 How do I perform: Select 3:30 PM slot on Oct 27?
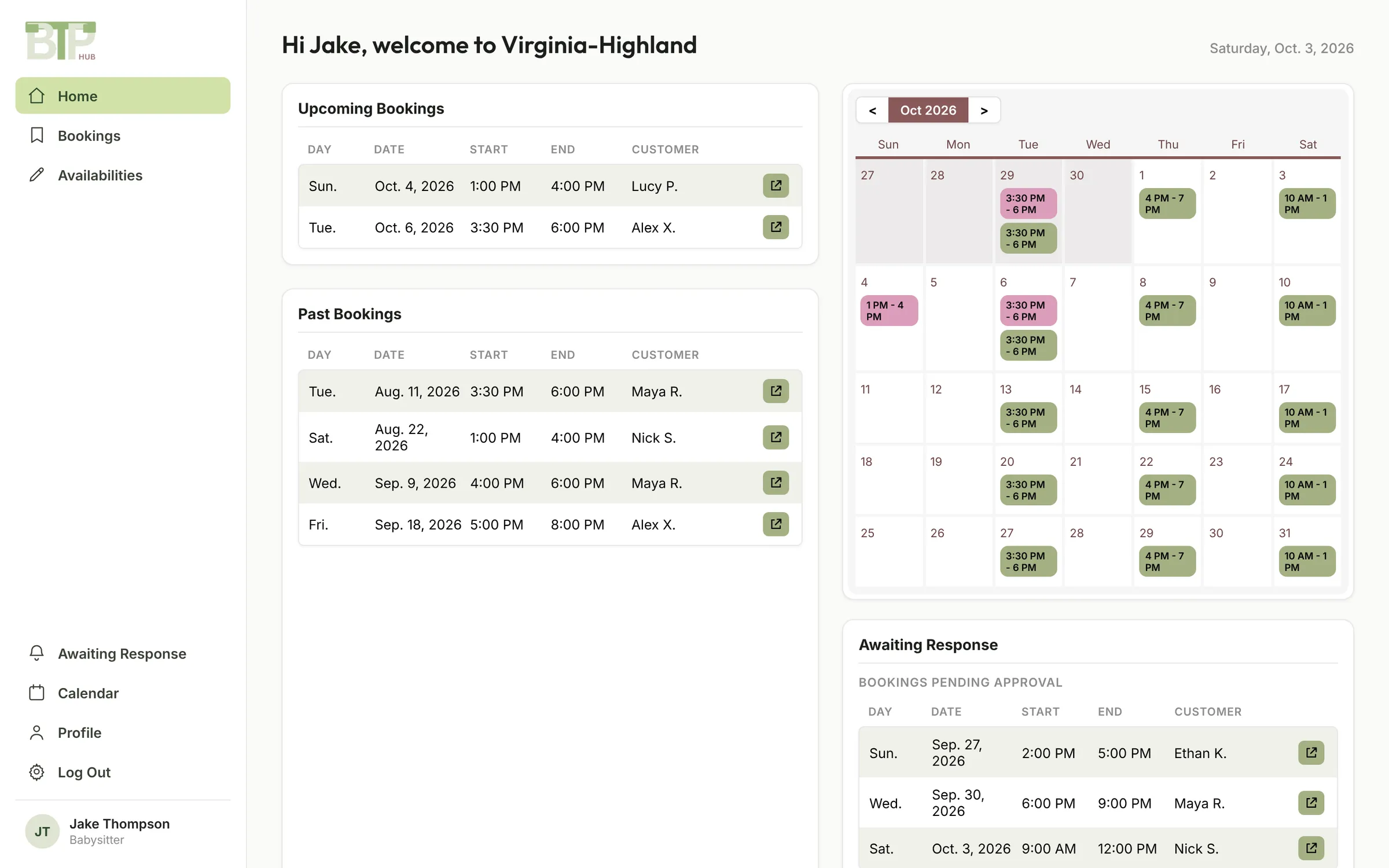[x=1028, y=561]
